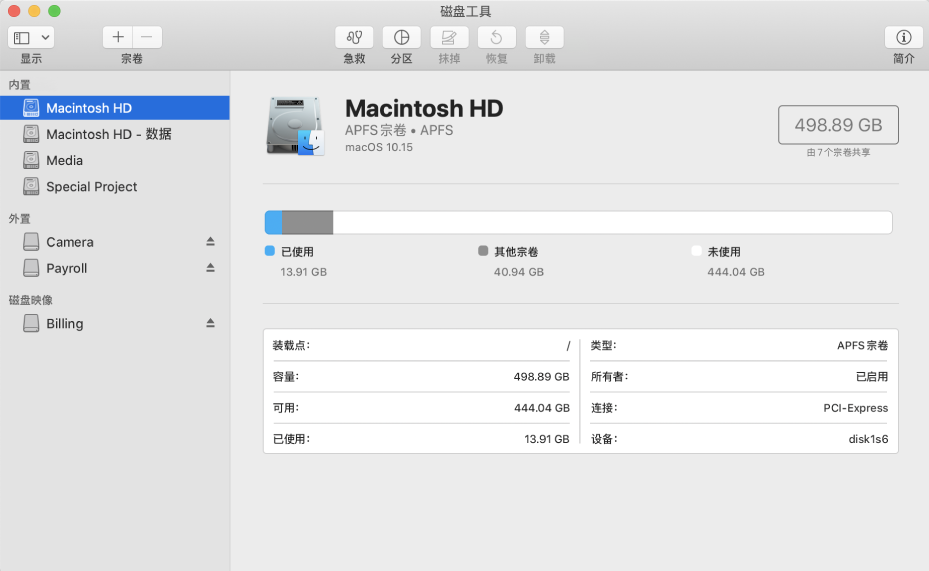This screenshot has width=929, height=571.
Task: Click the 装载点 mount point row
Action: pyautogui.click(x=421, y=345)
